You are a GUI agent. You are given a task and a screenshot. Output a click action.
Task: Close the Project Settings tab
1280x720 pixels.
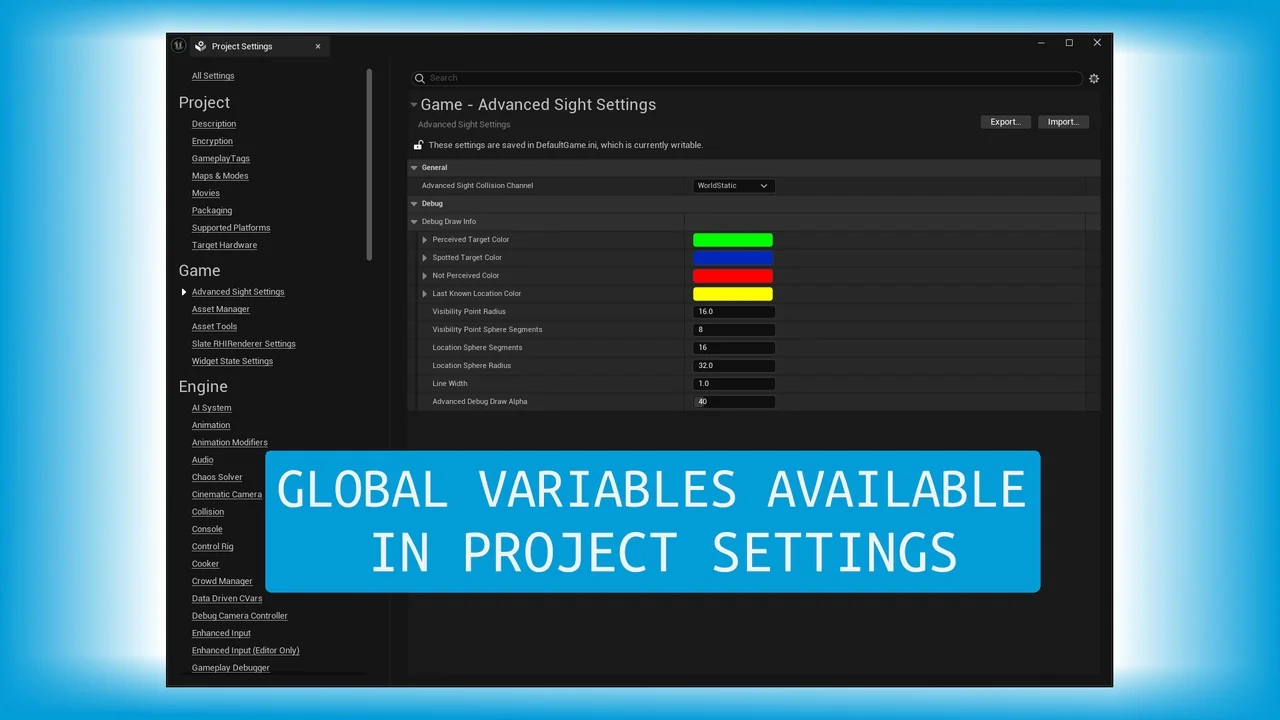318,46
